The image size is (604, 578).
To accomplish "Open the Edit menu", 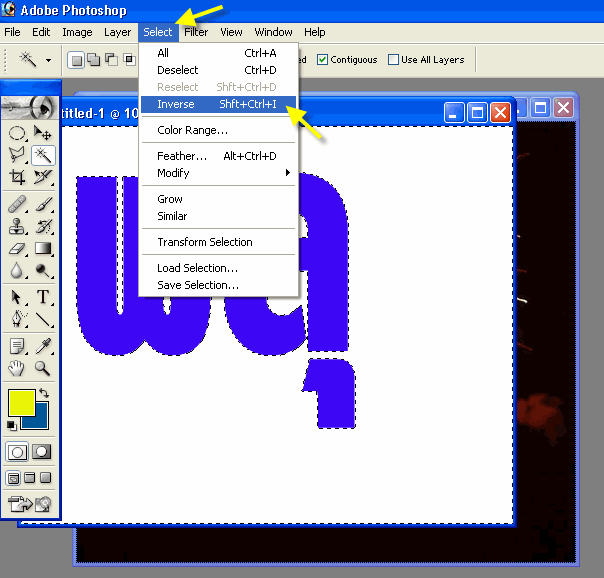I will click(x=41, y=32).
